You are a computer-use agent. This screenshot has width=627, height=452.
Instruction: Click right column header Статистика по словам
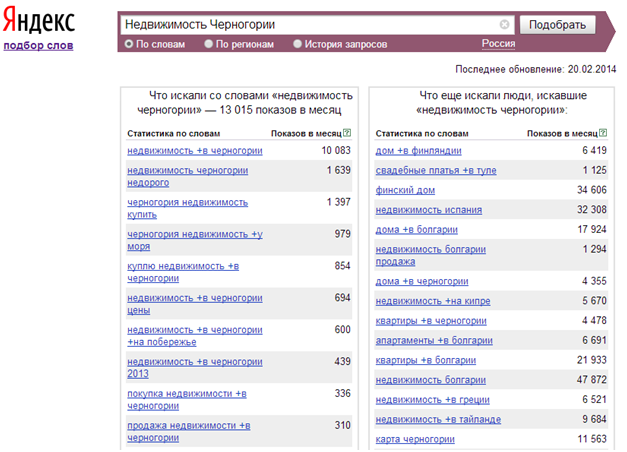(422, 134)
